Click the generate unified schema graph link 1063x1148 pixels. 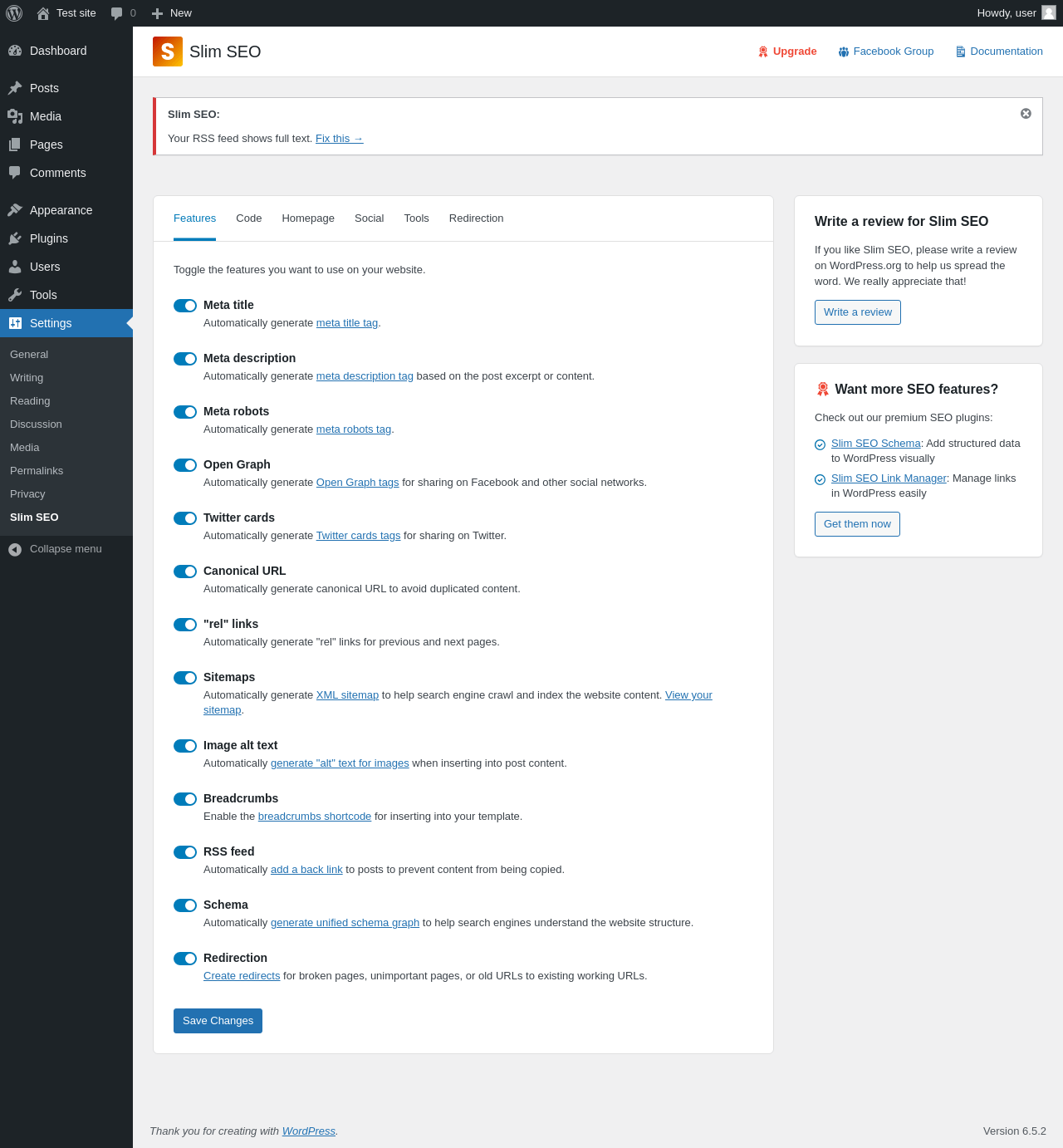coord(345,923)
